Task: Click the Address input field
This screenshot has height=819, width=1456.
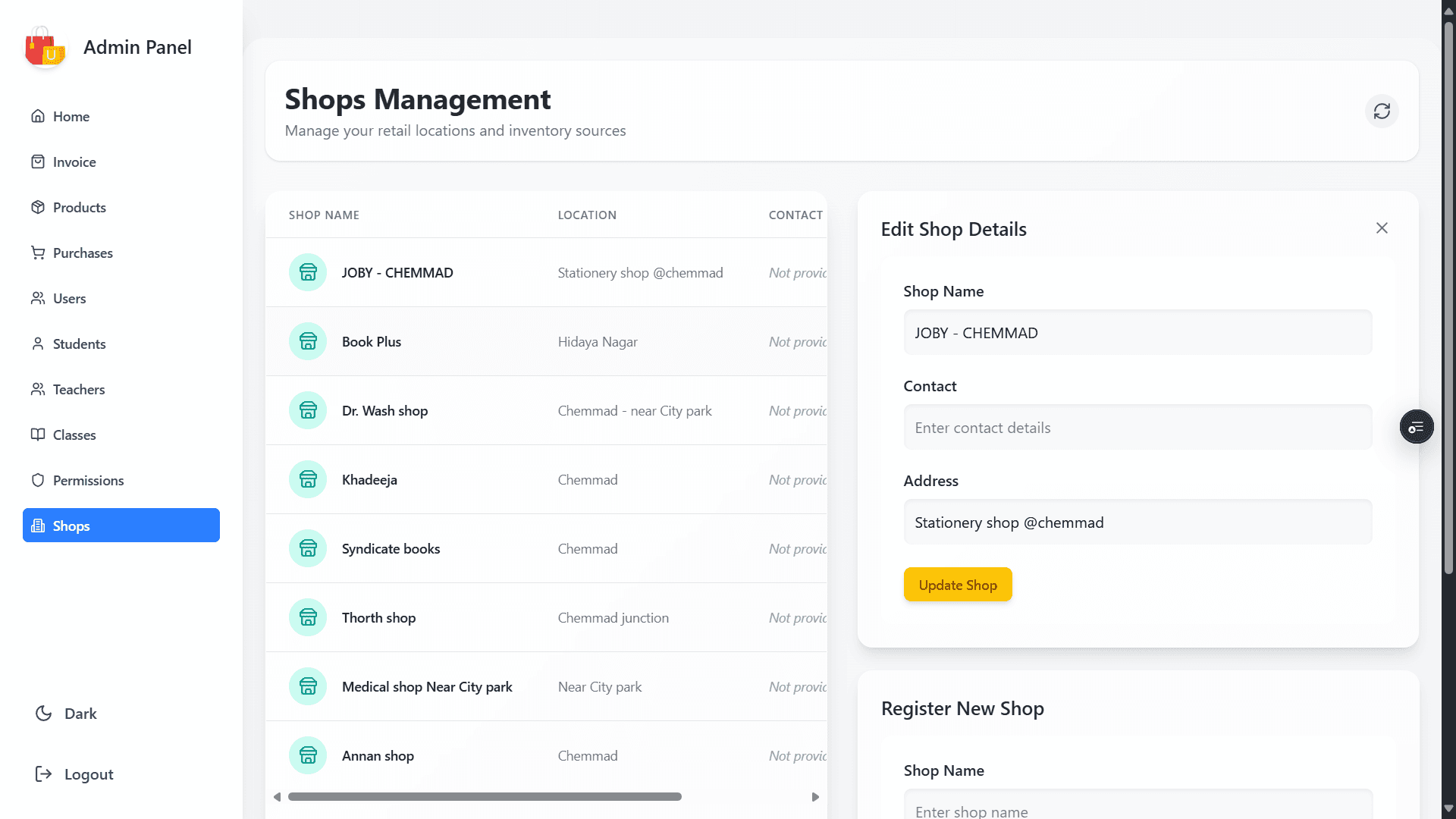Action: [1137, 522]
